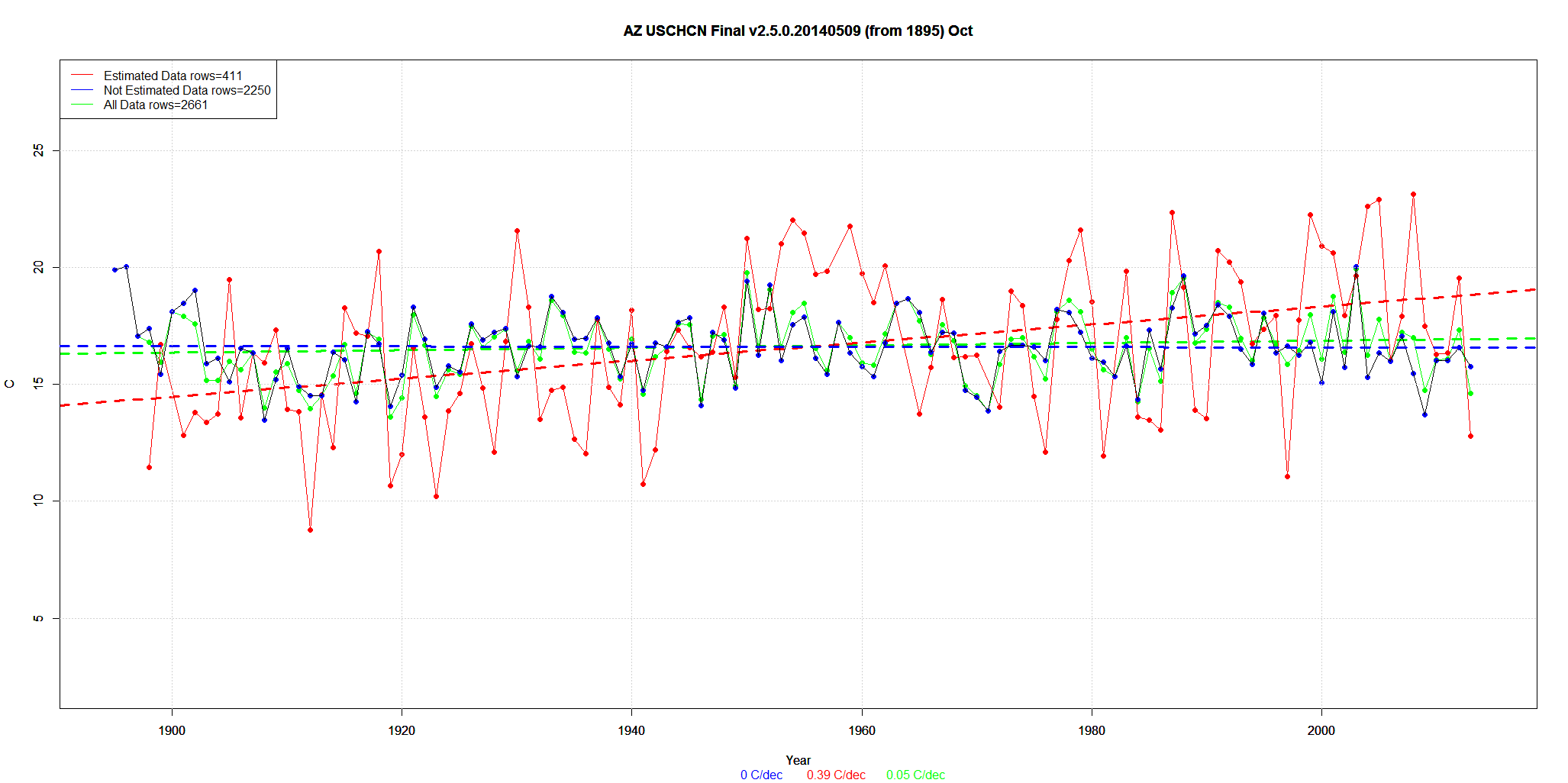1568x783 pixels.
Task: Select the 'Not Estimated Data rows=2250' legend entry
Action: pos(187,90)
